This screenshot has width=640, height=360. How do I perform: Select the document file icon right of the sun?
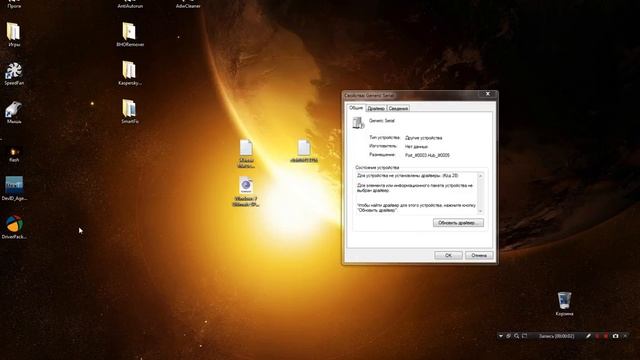(304, 151)
